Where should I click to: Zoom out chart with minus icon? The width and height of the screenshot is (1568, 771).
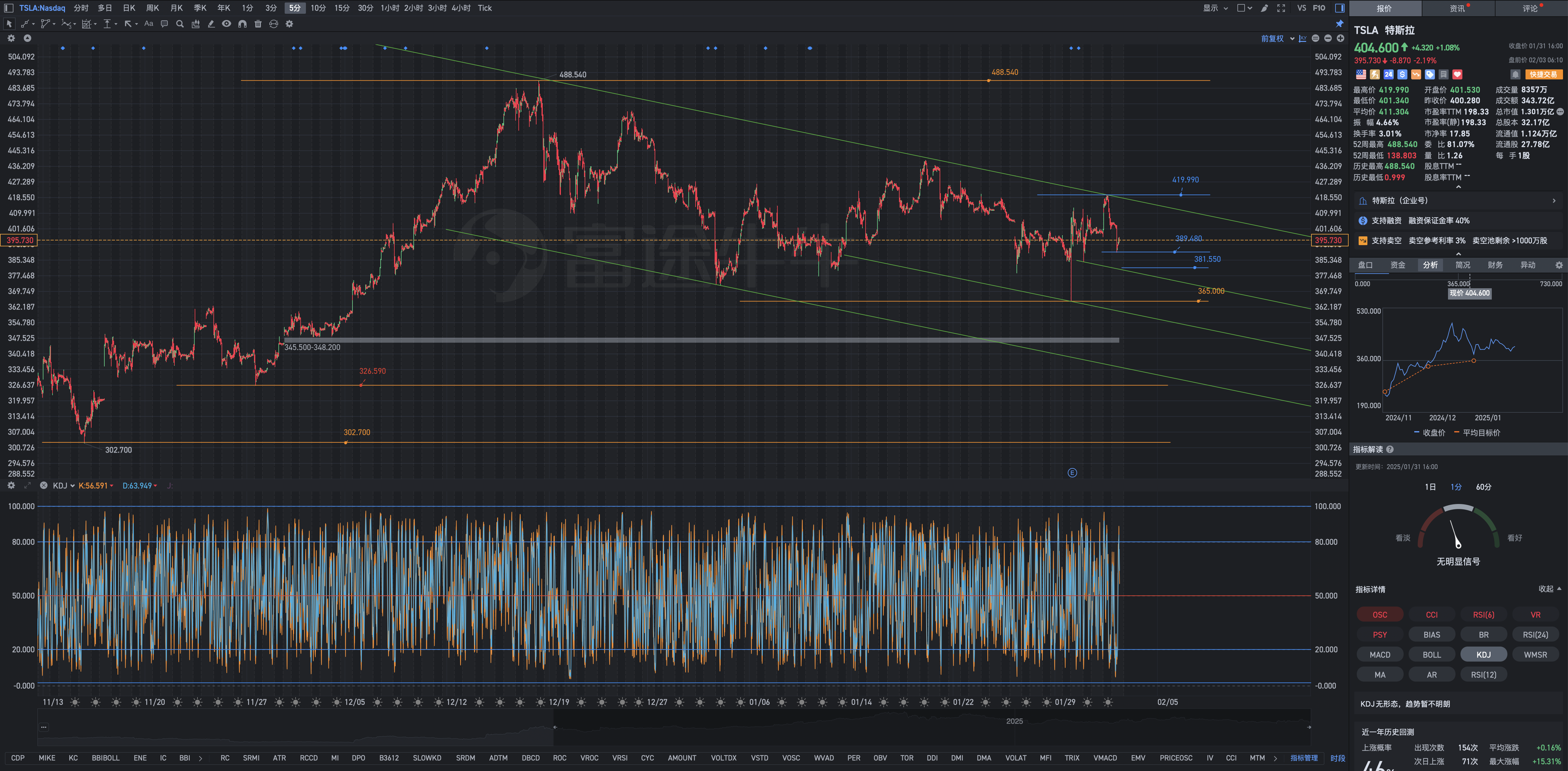click(x=1328, y=38)
